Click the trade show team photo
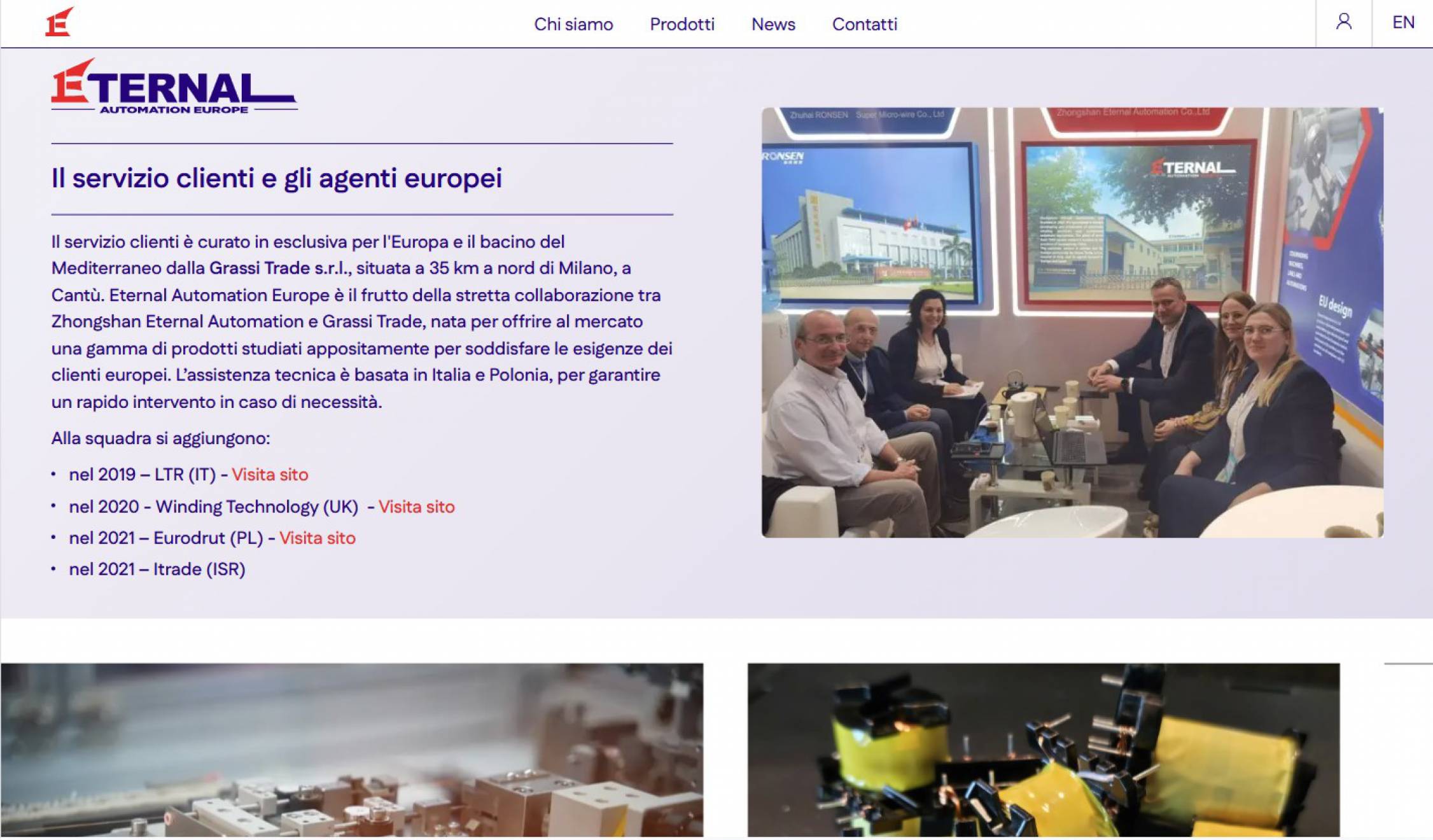1433x840 pixels. (x=1072, y=323)
